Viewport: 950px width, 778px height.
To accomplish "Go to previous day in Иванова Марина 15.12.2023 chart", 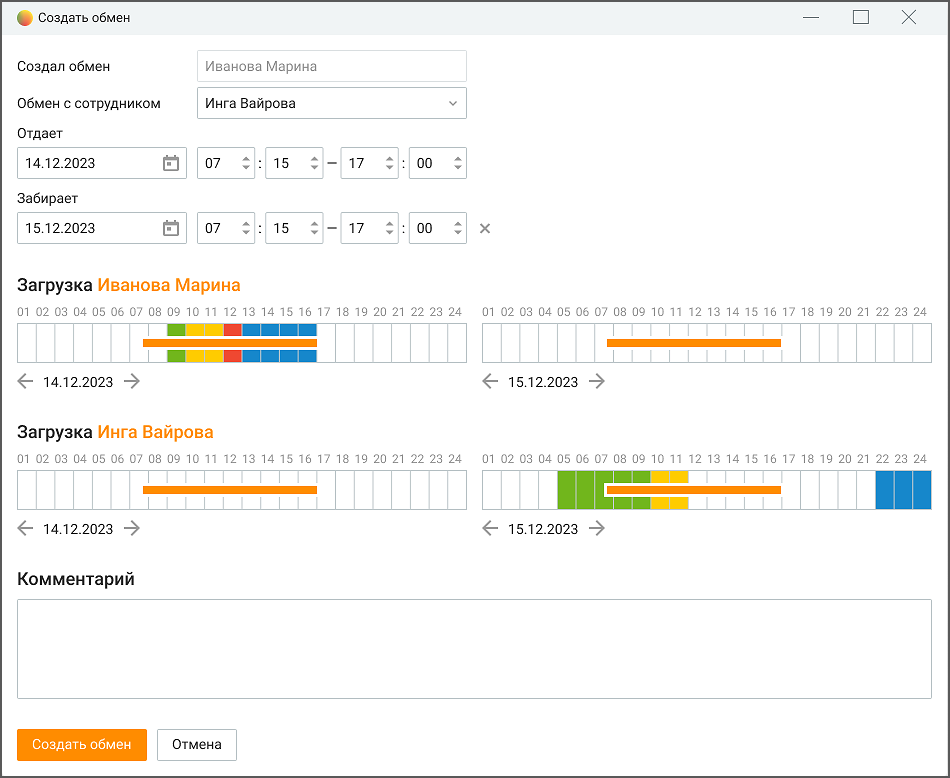I will pyautogui.click(x=490, y=382).
